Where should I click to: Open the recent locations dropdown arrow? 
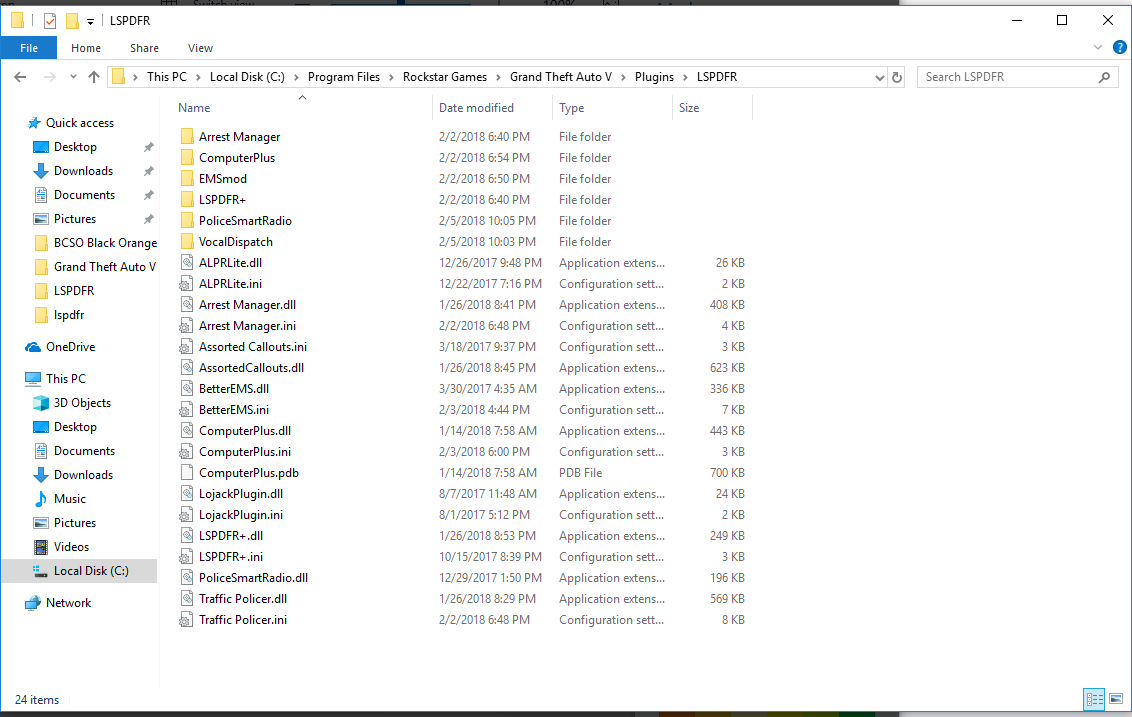[x=73, y=77]
